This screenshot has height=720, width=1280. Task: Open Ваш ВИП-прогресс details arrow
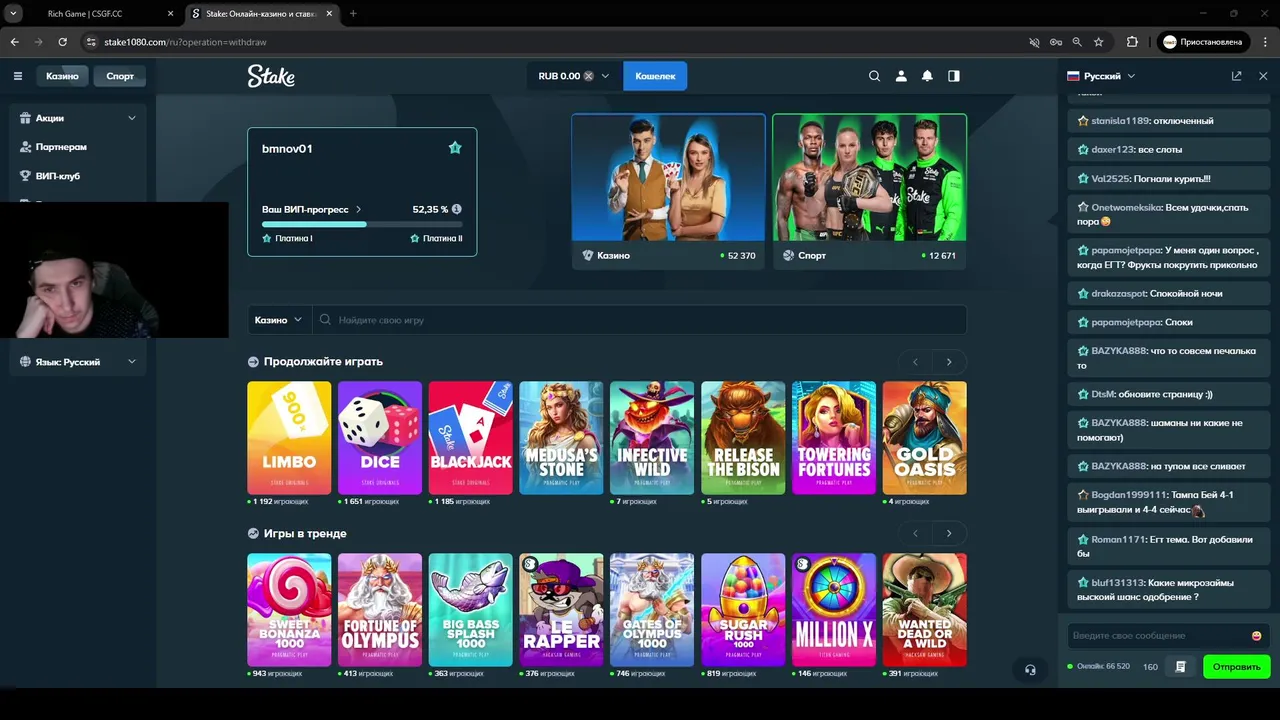pyautogui.click(x=358, y=210)
